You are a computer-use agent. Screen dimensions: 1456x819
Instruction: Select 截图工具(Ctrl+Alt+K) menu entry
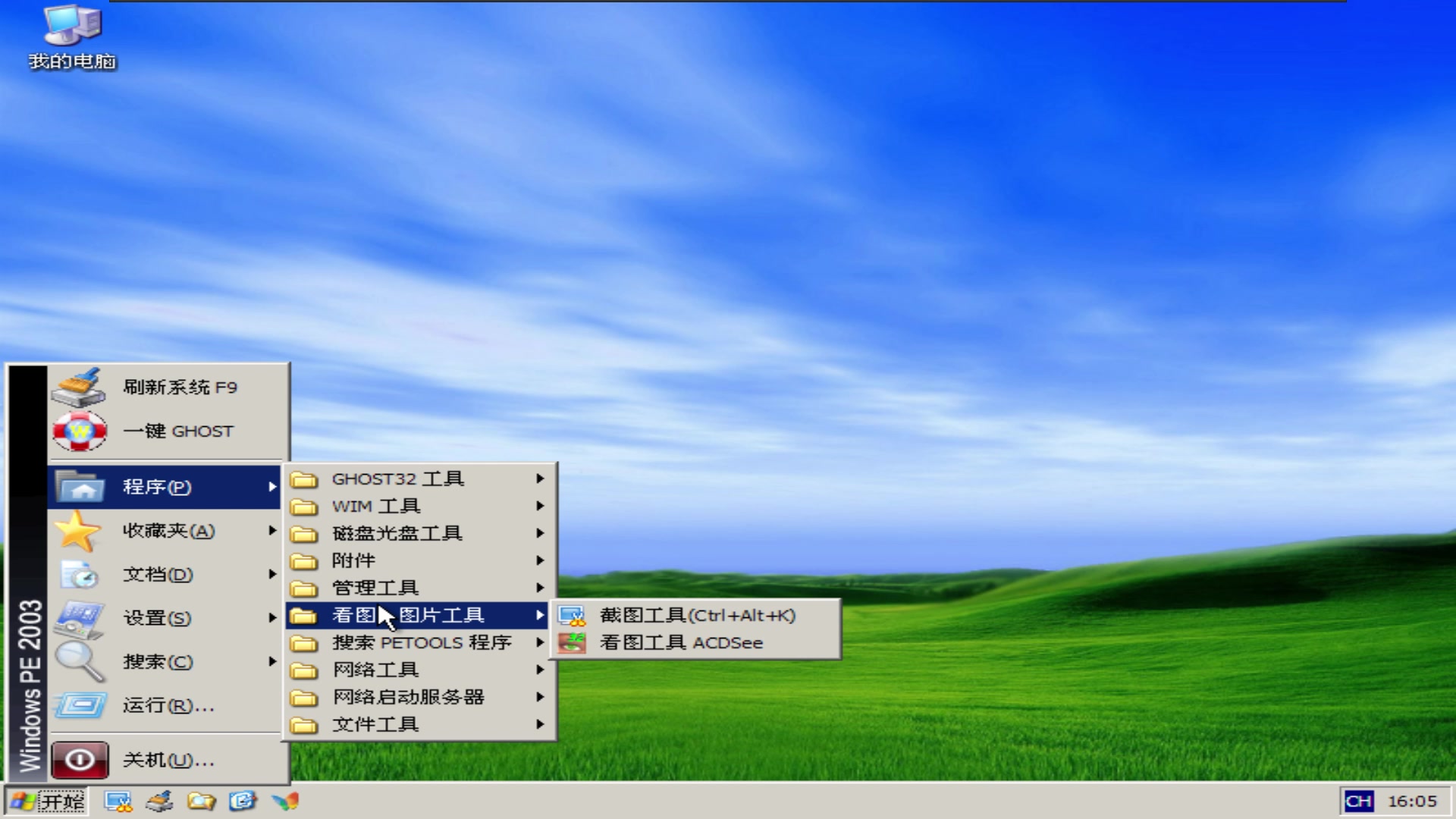coord(695,616)
